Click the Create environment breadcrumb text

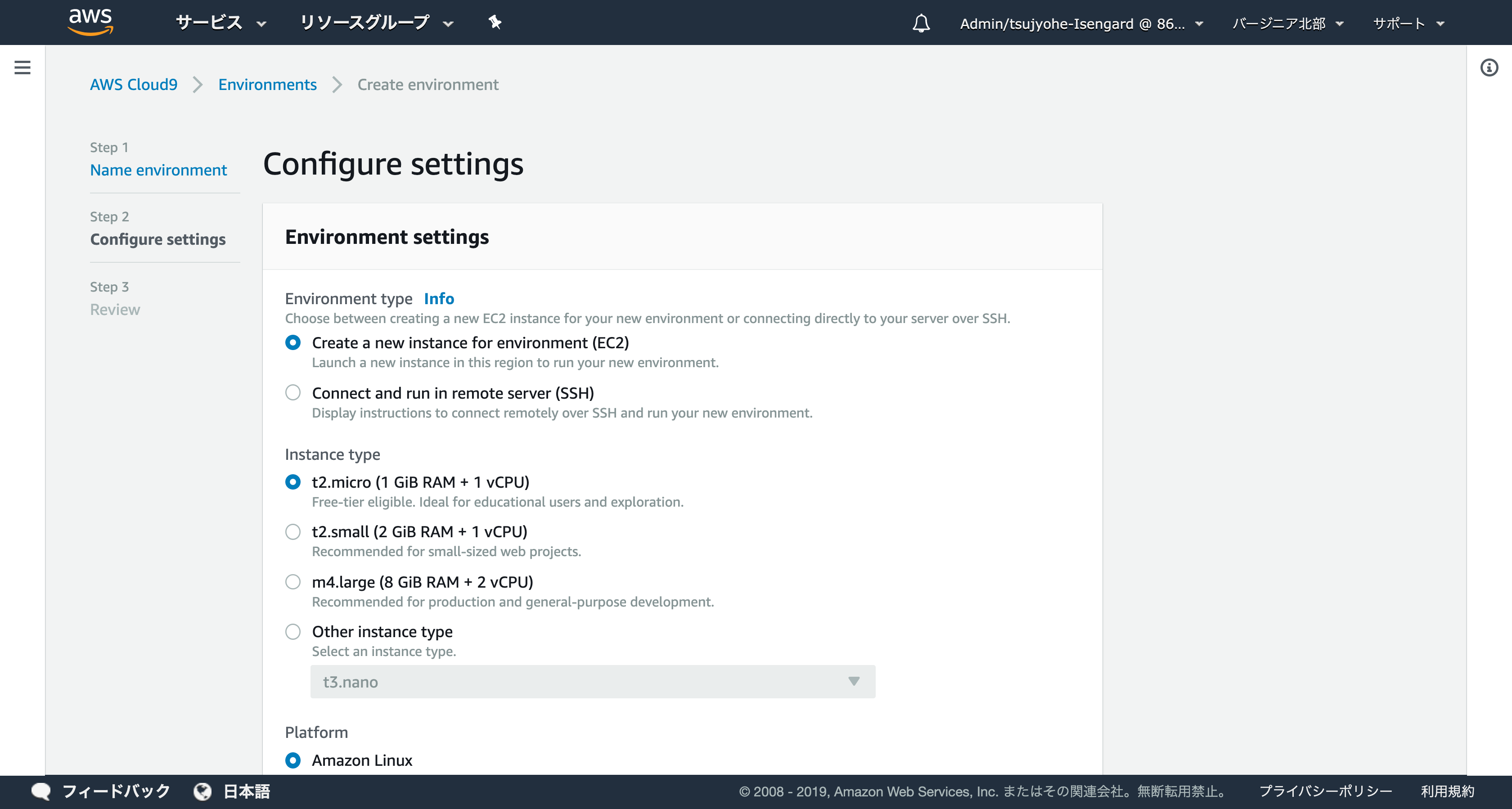428,85
